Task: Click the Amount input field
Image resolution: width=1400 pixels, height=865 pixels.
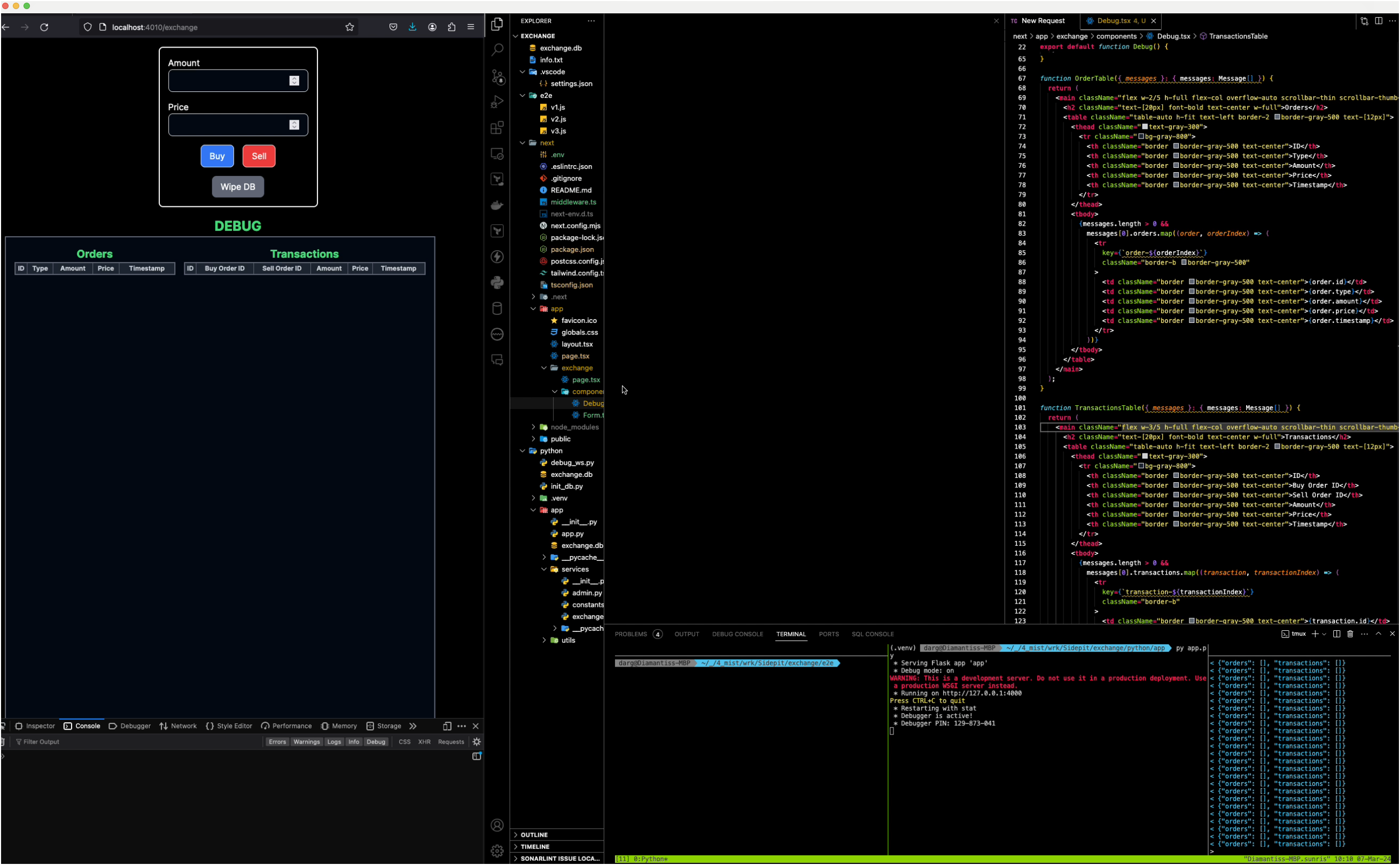Action: click(229, 81)
